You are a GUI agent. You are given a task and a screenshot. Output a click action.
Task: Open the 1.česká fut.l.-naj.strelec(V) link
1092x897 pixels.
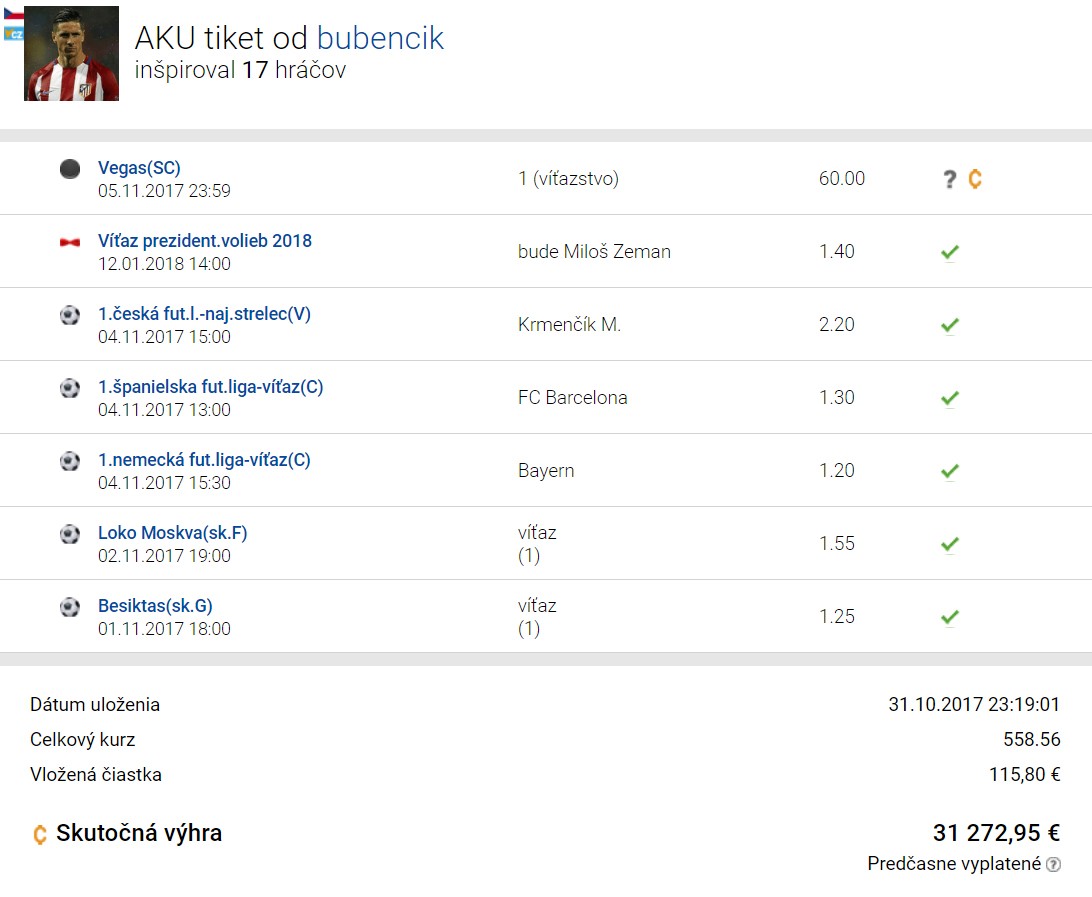coord(204,314)
